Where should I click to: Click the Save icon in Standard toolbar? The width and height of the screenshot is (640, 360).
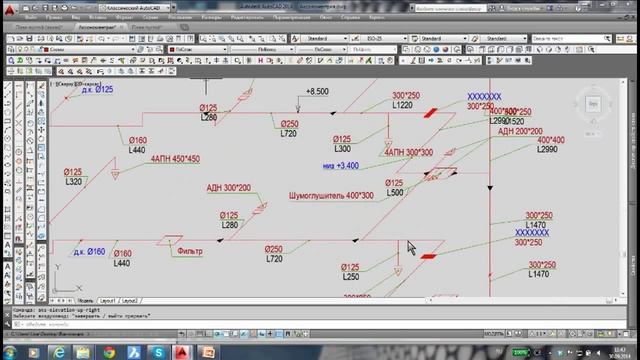29,38
